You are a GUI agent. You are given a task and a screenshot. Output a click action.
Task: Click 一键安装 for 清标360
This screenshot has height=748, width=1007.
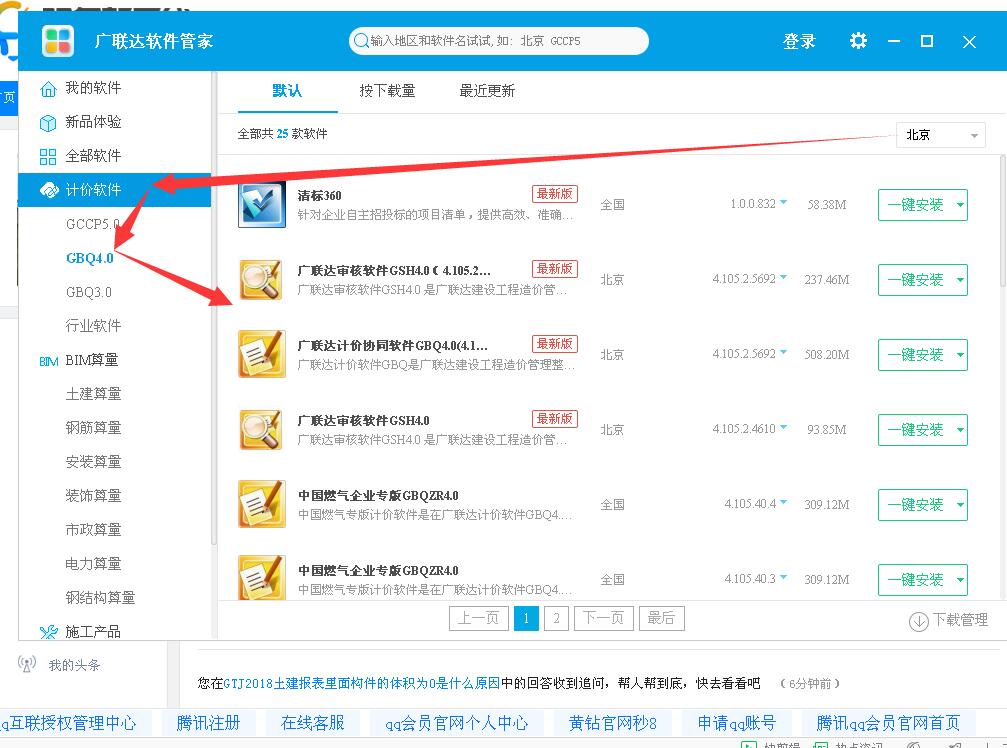[x=916, y=205]
